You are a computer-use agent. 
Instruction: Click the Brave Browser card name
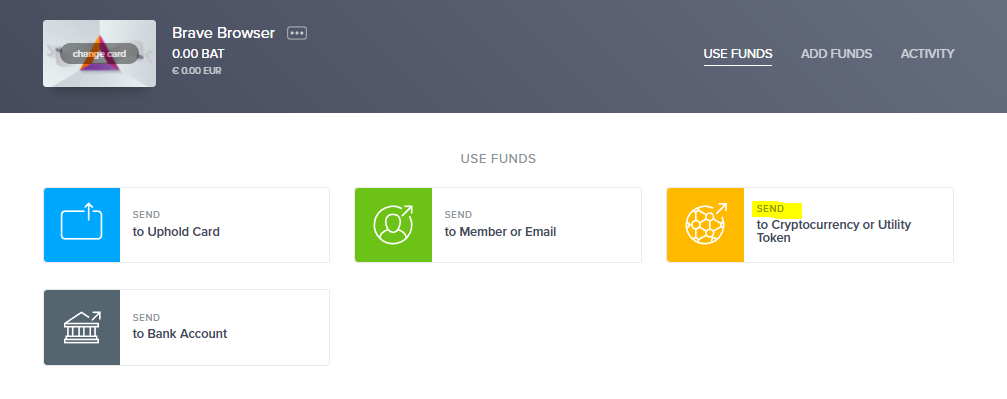[223, 33]
